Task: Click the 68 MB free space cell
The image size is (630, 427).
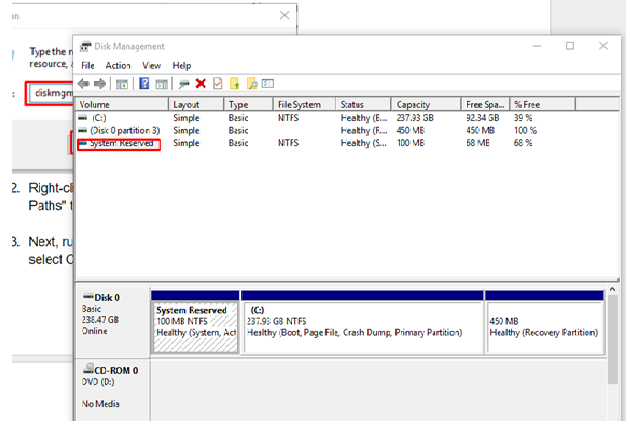Action: (x=478, y=143)
